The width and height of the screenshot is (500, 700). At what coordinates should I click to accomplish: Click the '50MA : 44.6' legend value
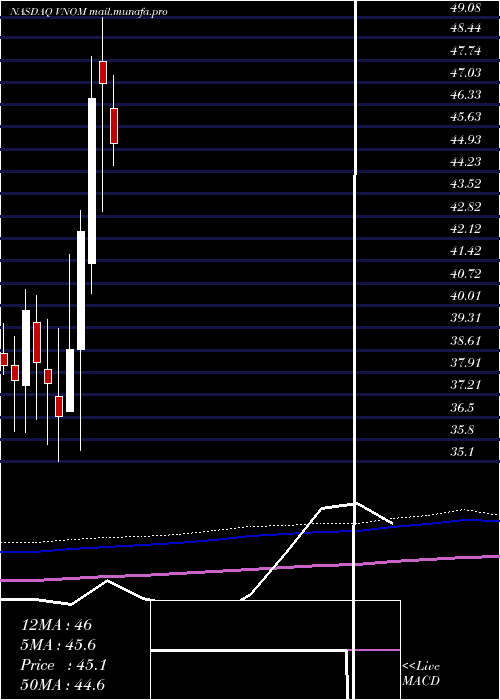63,685
